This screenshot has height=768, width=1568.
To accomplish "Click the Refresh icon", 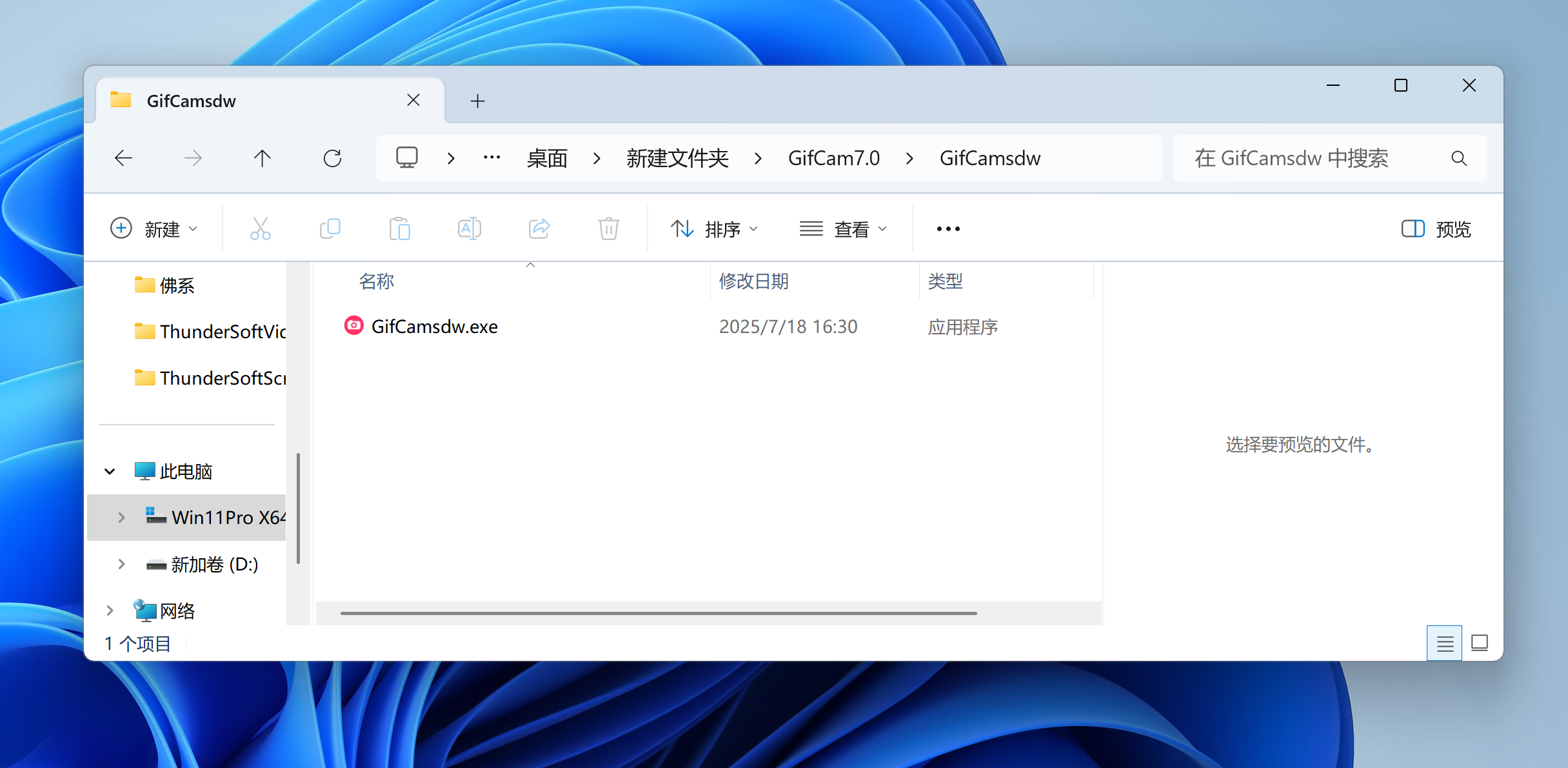I will [x=332, y=158].
